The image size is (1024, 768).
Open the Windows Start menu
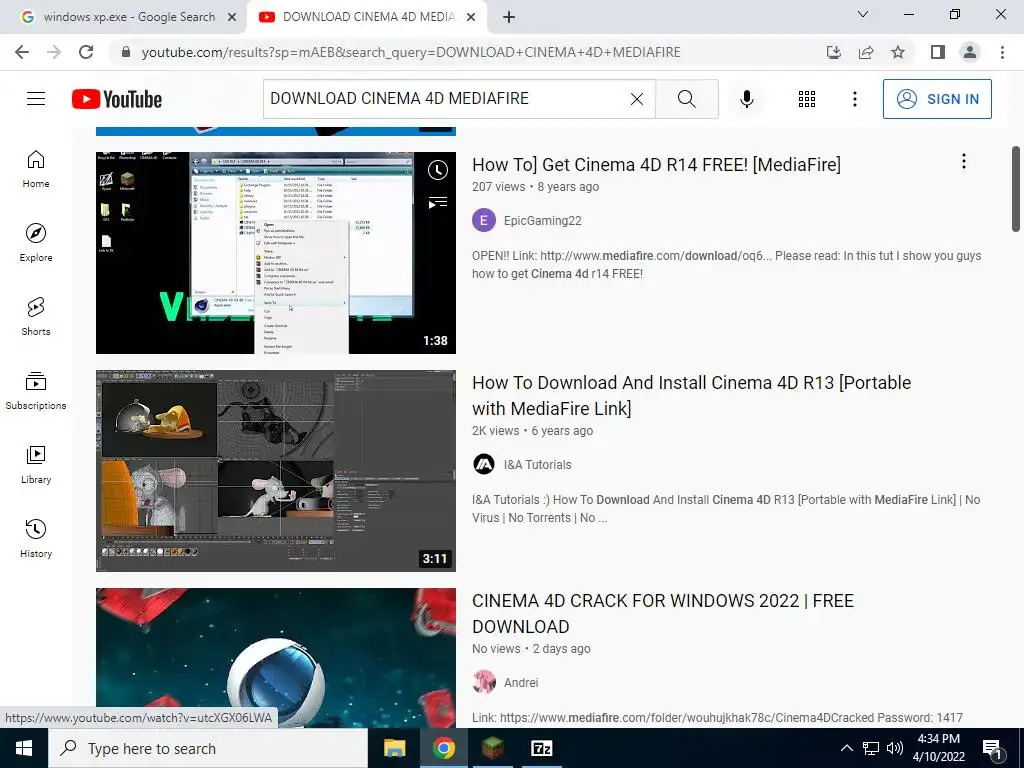click(24, 748)
